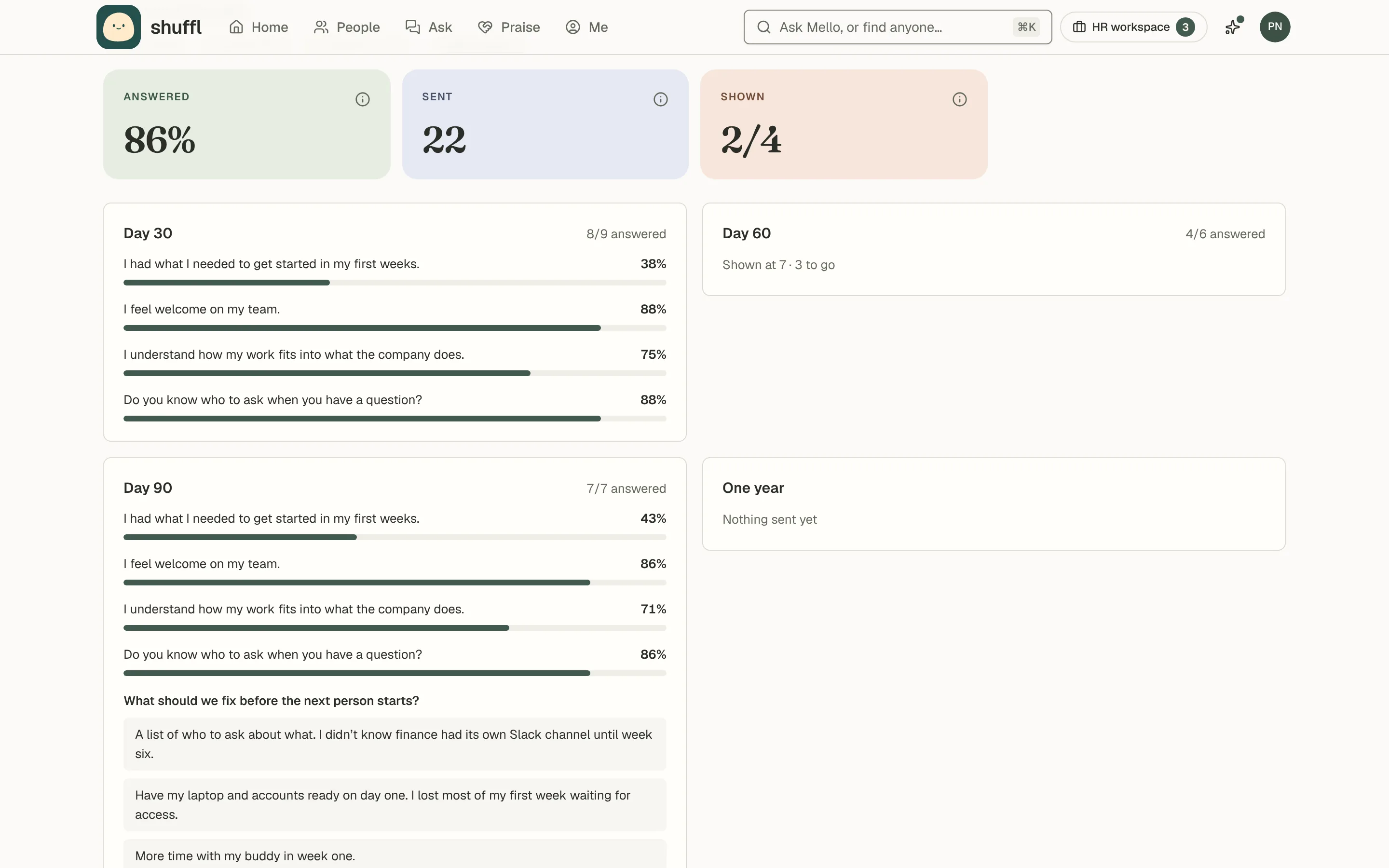The height and width of the screenshot is (868, 1389).
Task: Click the shuffl mascot logo
Action: [118, 27]
